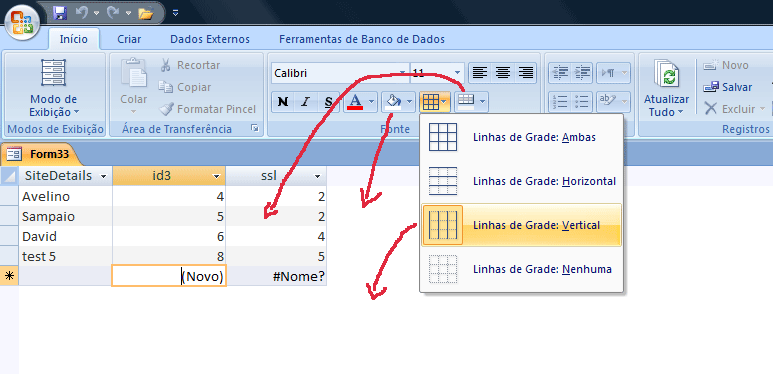
Task: Open Área de Transferência dialog launcher
Action: [255, 129]
